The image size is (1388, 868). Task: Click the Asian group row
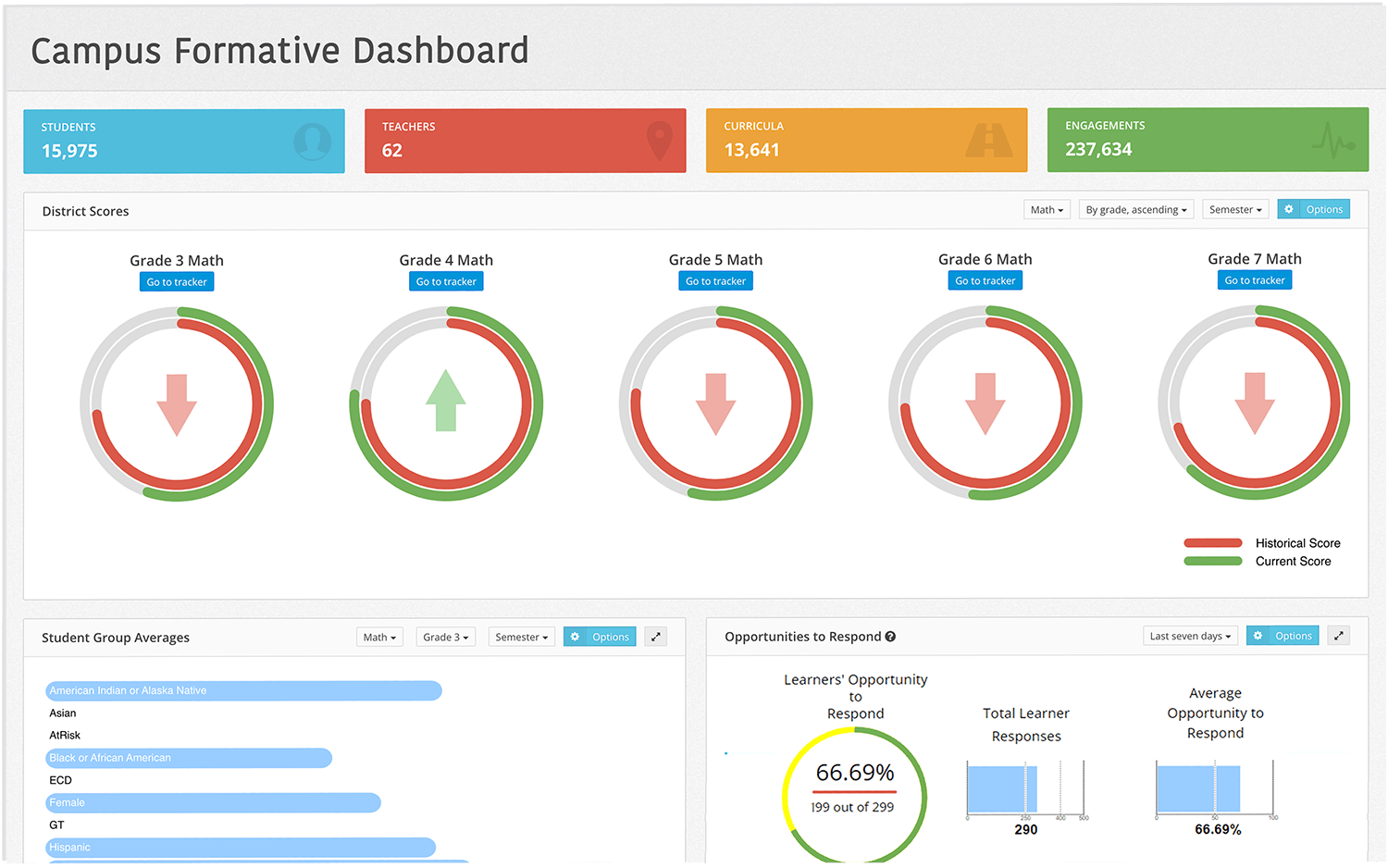63,713
